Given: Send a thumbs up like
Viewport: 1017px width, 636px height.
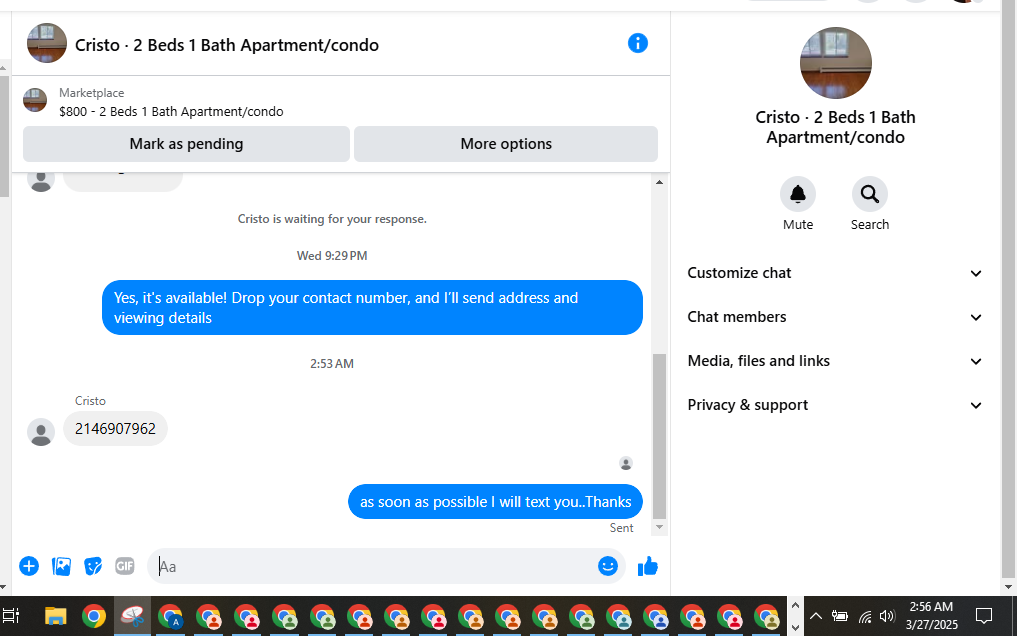Looking at the screenshot, I should coord(647,566).
